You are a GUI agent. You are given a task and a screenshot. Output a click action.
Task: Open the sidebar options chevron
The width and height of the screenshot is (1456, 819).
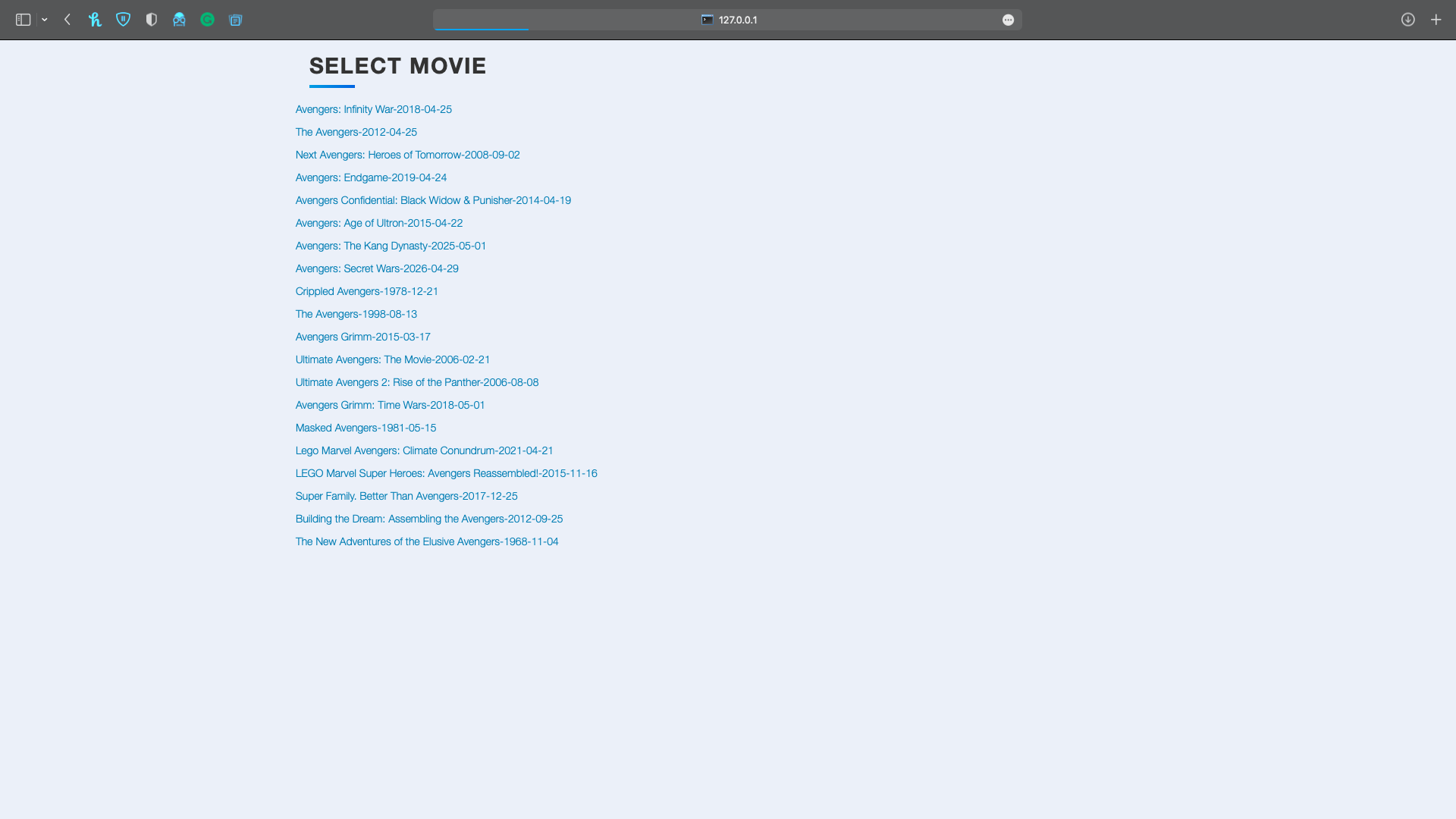43,20
